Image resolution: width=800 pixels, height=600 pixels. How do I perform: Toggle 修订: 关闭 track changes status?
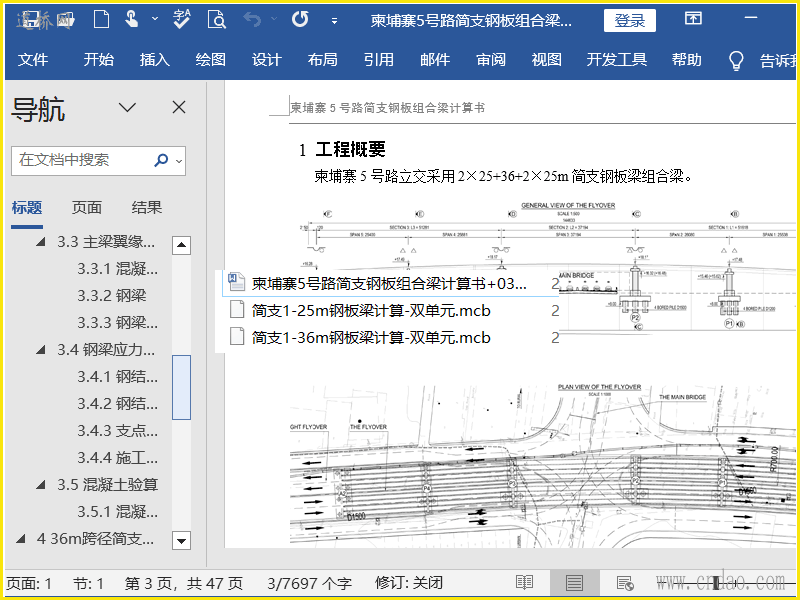tap(409, 583)
